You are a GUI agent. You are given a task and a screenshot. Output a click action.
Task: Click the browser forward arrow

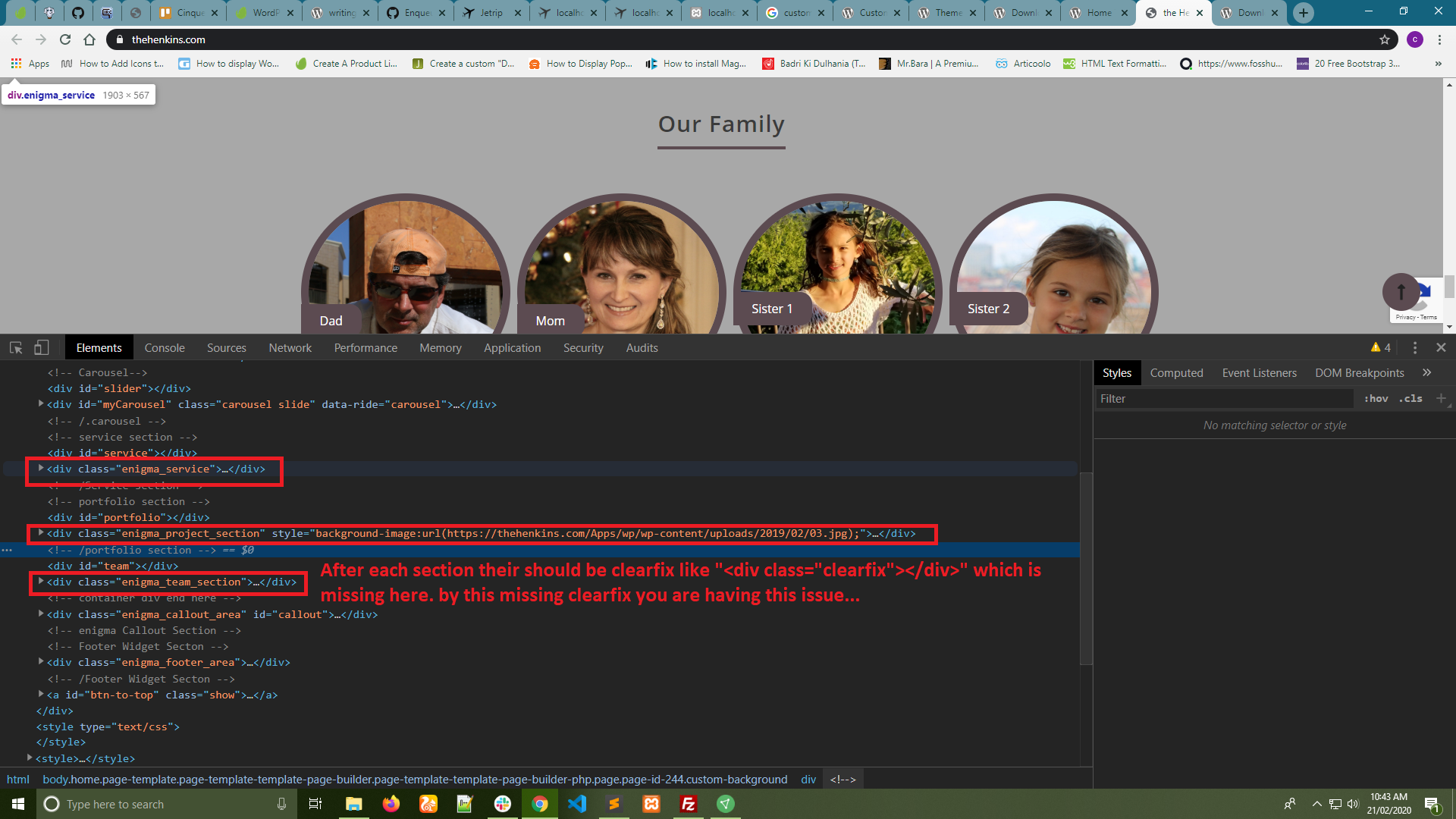coord(41,39)
